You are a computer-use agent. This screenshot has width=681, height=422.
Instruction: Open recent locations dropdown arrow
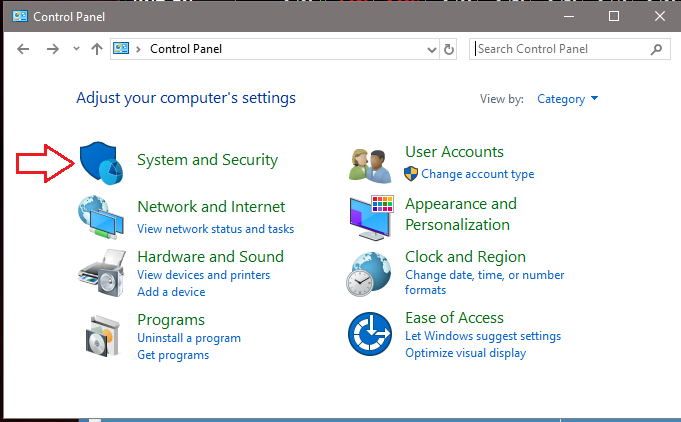[76, 49]
